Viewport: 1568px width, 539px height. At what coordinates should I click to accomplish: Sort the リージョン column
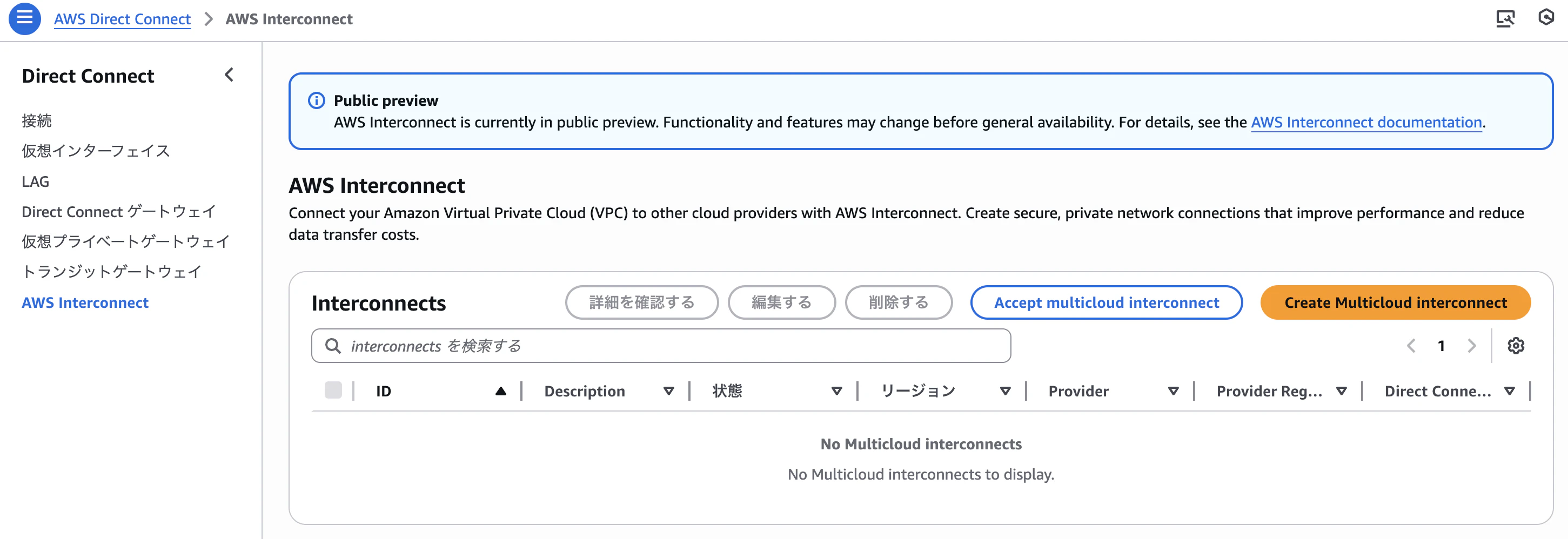pyautogui.click(x=1005, y=390)
